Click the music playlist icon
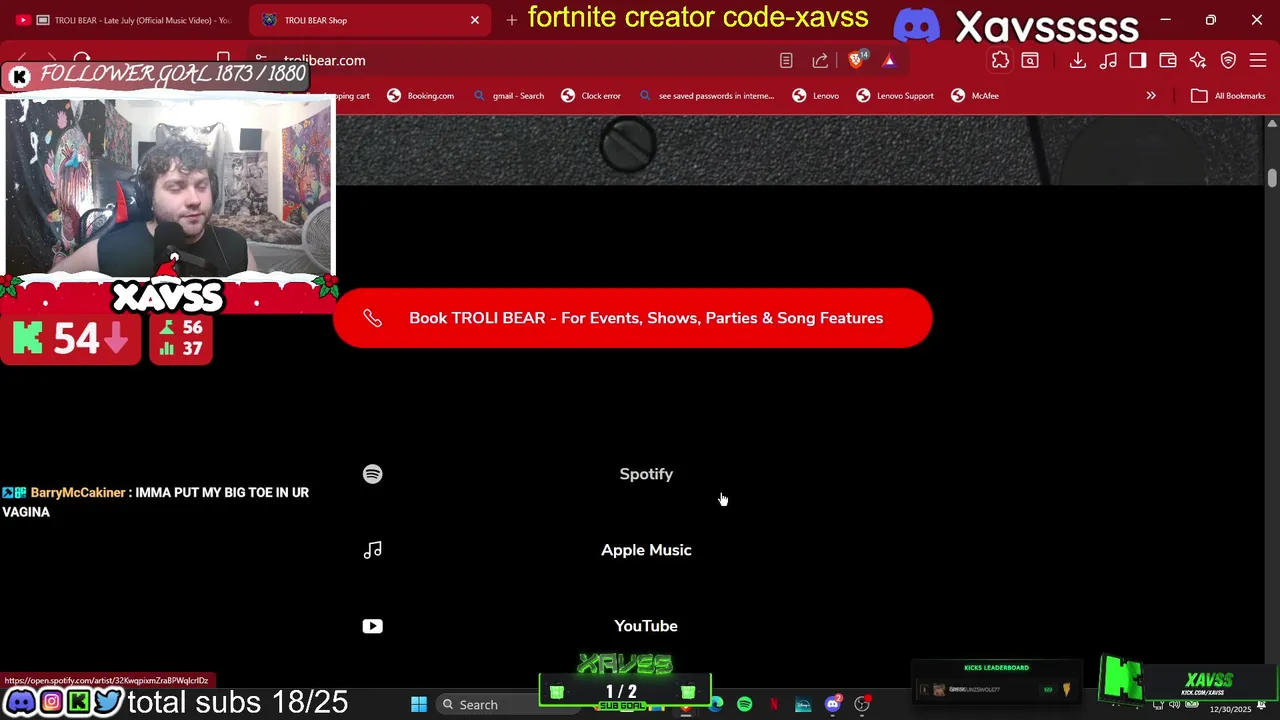 (x=1108, y=61)
